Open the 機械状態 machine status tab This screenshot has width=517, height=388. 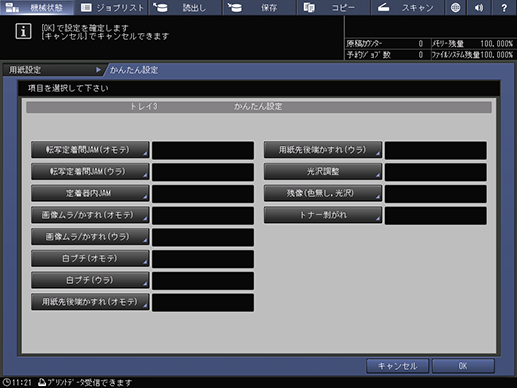coord(37,7)
